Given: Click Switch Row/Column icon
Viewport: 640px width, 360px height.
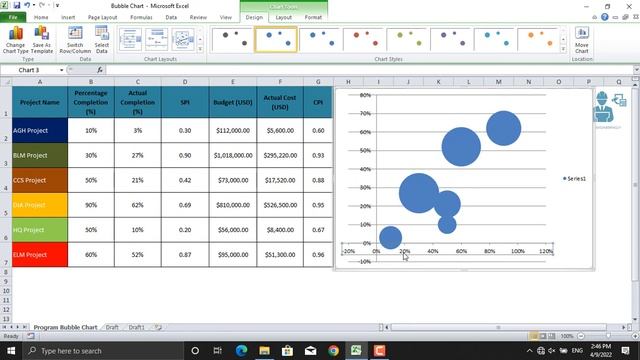Looking at the screenshot, I should pyautogui.click(x=75, y=40).
